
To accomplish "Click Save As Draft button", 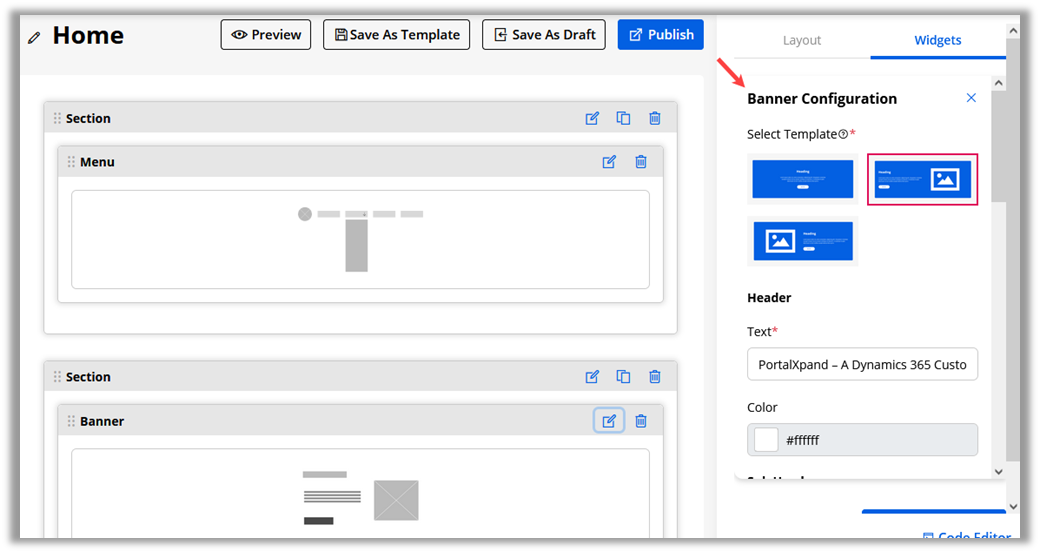I will tap(544, 35).
